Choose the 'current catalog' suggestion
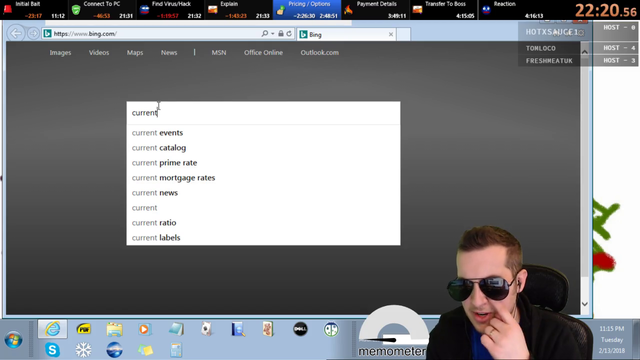This screenshot has height=360, width=640. coord(263,148)
